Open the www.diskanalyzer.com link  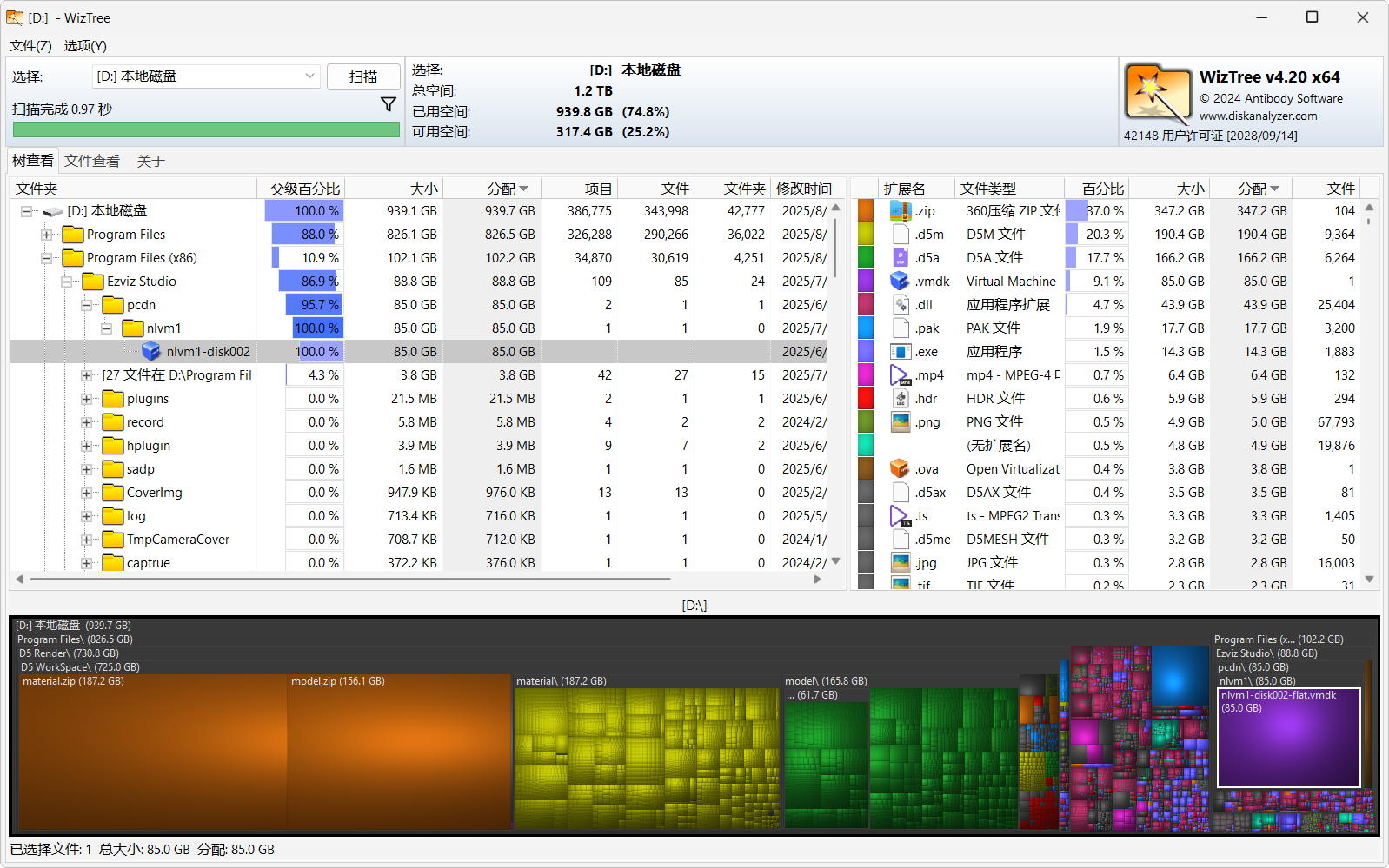point(1258,116)
